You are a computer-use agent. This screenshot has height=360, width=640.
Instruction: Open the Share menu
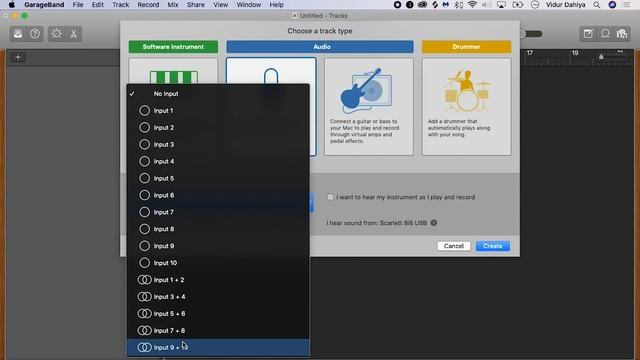click(x=196, y=5)
